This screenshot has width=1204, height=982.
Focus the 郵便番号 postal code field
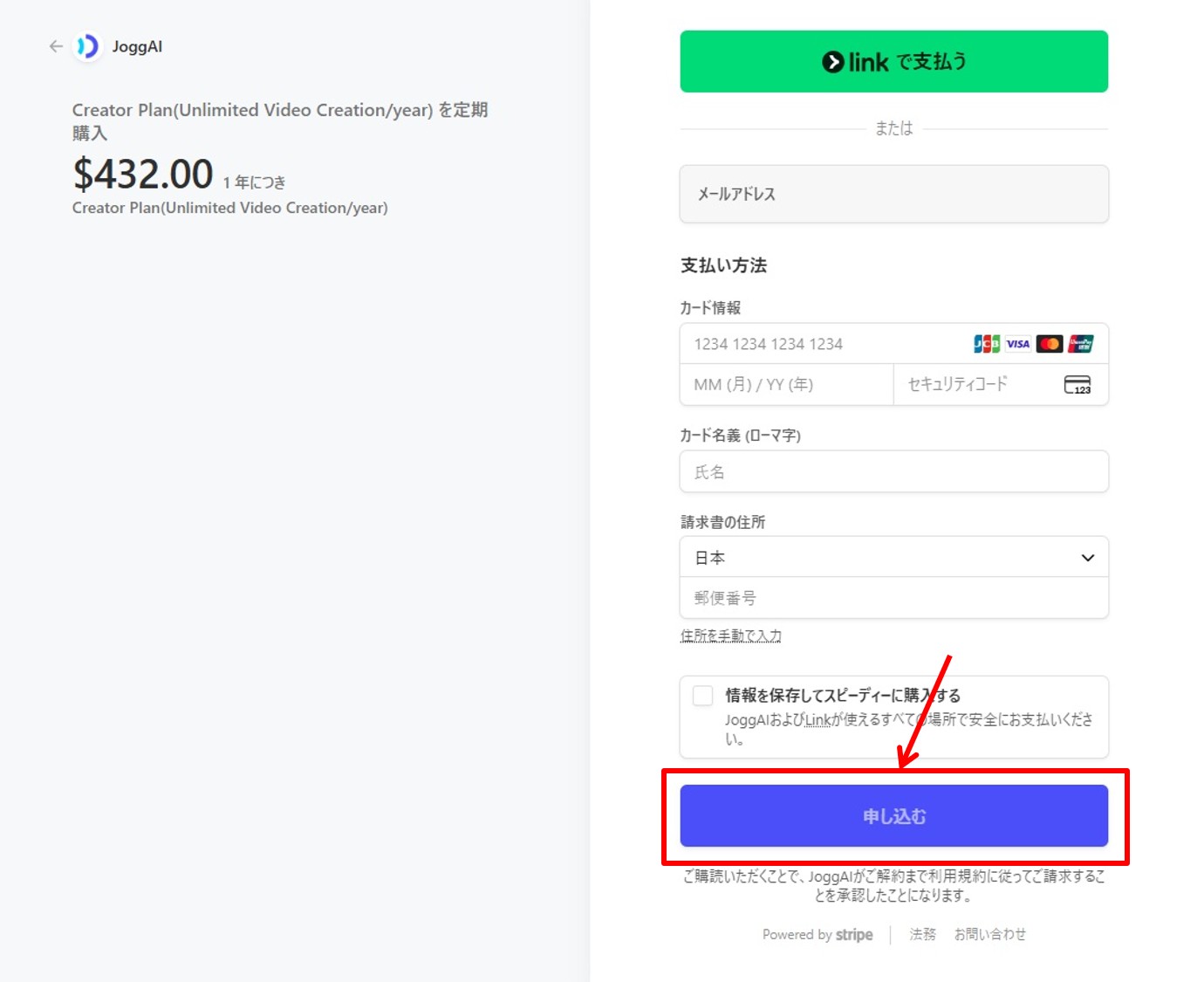[893, 598]
